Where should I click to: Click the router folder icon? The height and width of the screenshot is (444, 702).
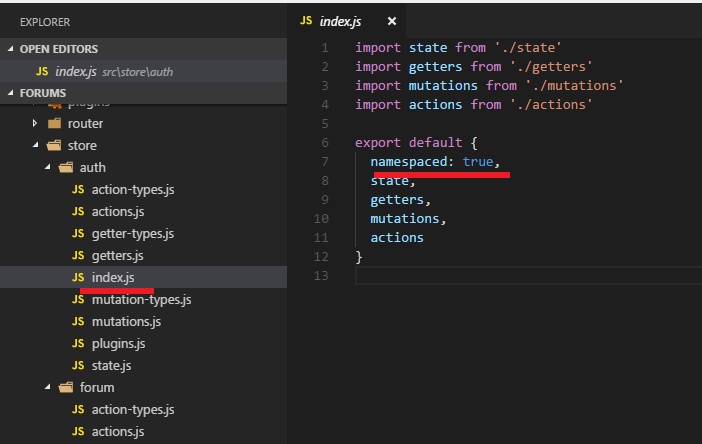click(x=54, y=123)
